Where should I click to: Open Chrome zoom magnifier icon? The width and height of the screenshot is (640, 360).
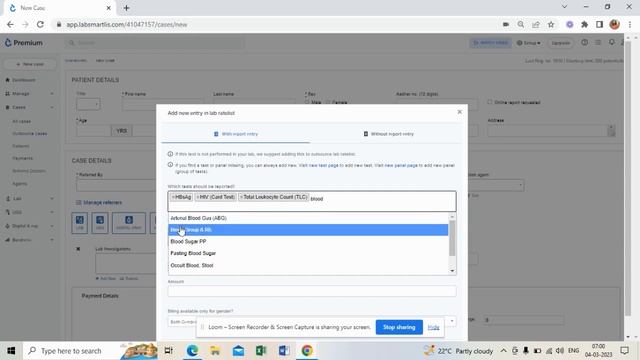[521, 24]
